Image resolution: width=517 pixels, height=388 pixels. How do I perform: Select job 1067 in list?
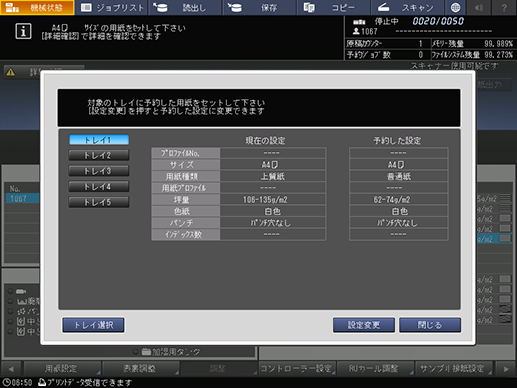(x=22, y=199)
